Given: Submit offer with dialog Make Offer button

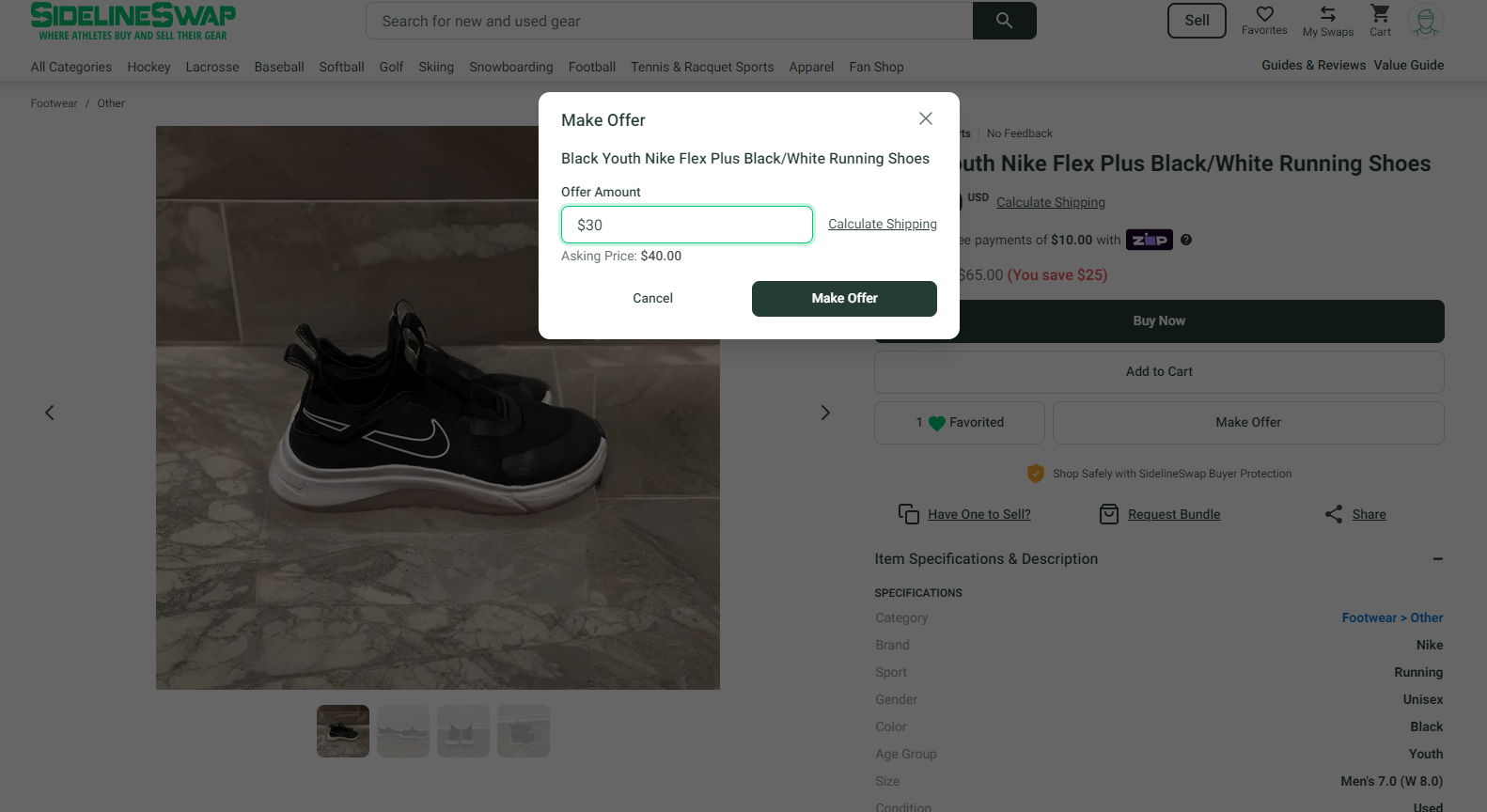Looking at the screenshot, I should coord(844,298).
